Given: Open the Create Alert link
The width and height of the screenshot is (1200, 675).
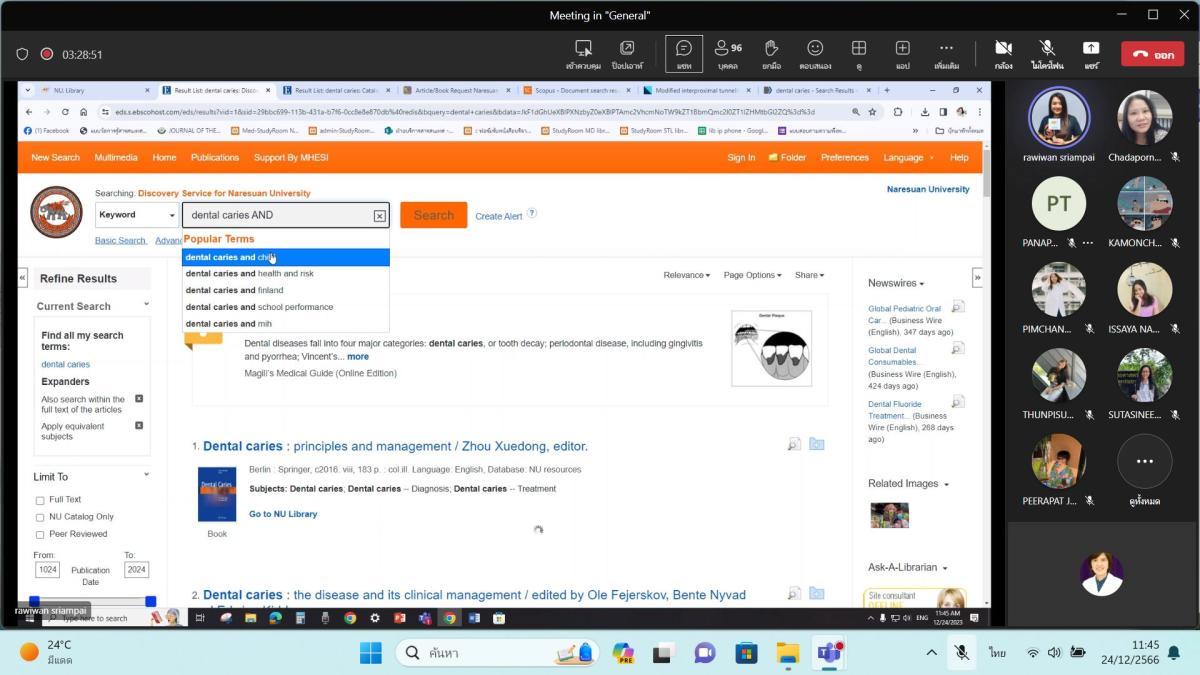Looking at the screenshot, I should (x=499, y=216).
